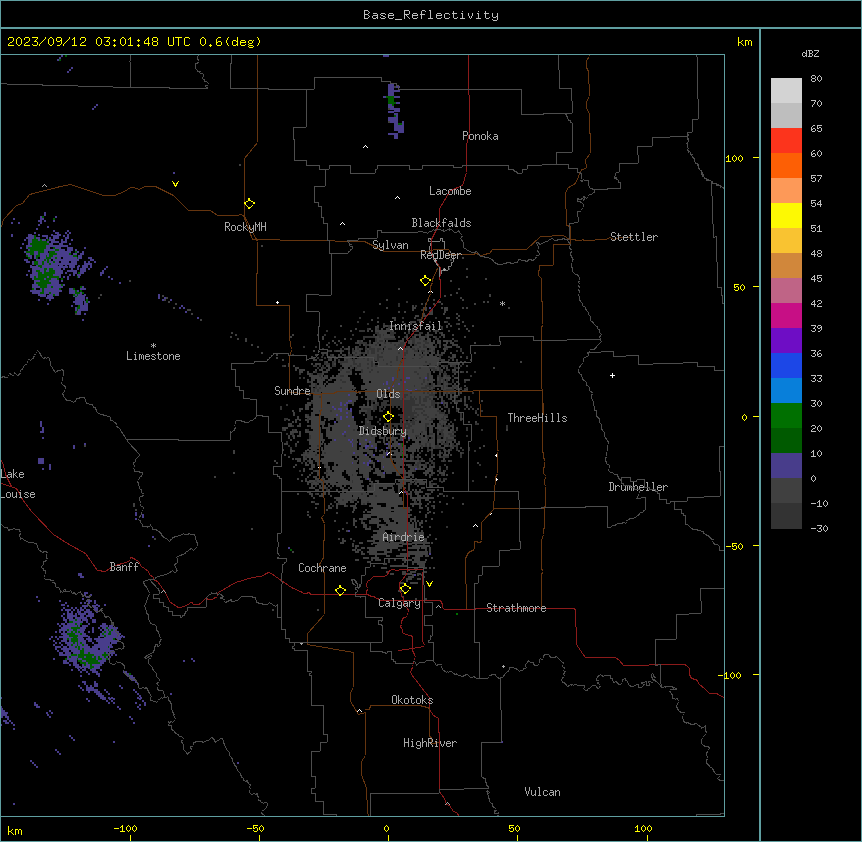
Task: Click the Sundre town label
Action: 292,390
